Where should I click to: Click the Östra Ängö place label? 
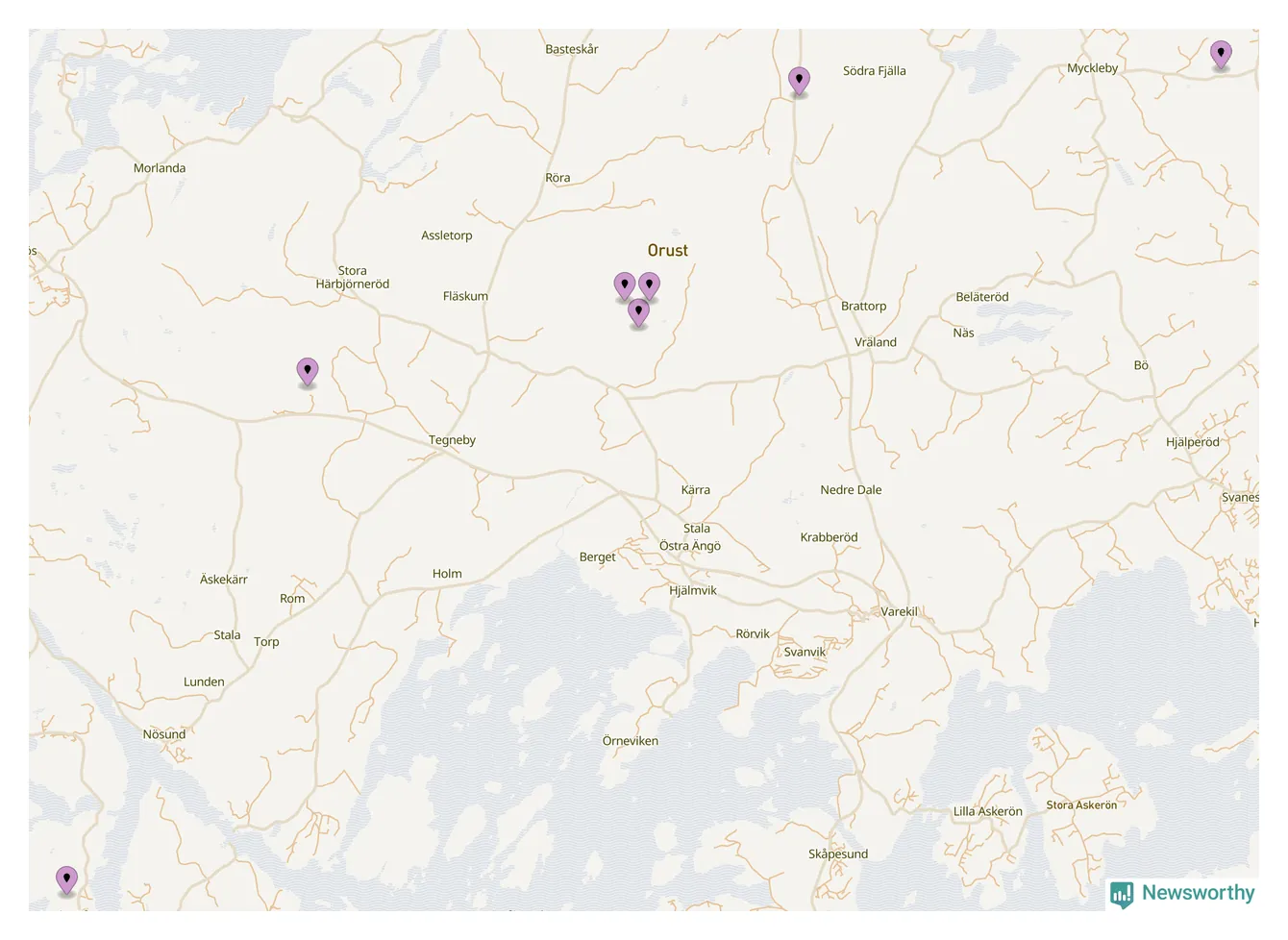(690, 546)
